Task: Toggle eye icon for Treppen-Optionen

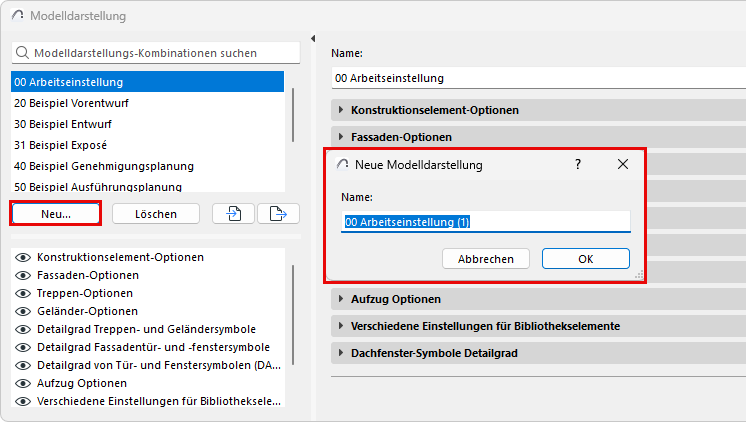Action: pyautogui.click(x=21, y=293)
